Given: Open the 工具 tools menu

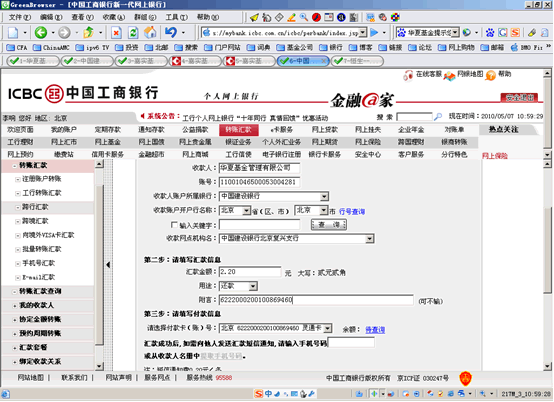Looking at the screenshot, I should [177, 17].
